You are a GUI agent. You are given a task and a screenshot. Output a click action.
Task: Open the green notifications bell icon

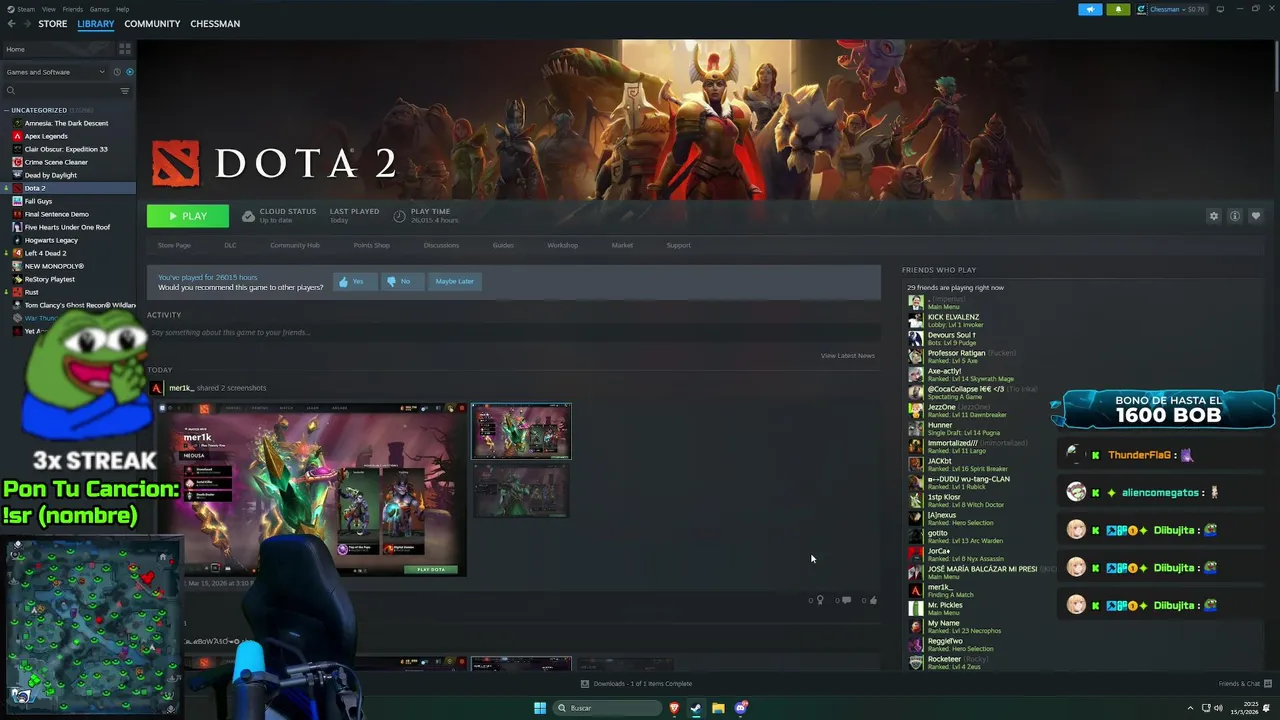point(1118,9)
